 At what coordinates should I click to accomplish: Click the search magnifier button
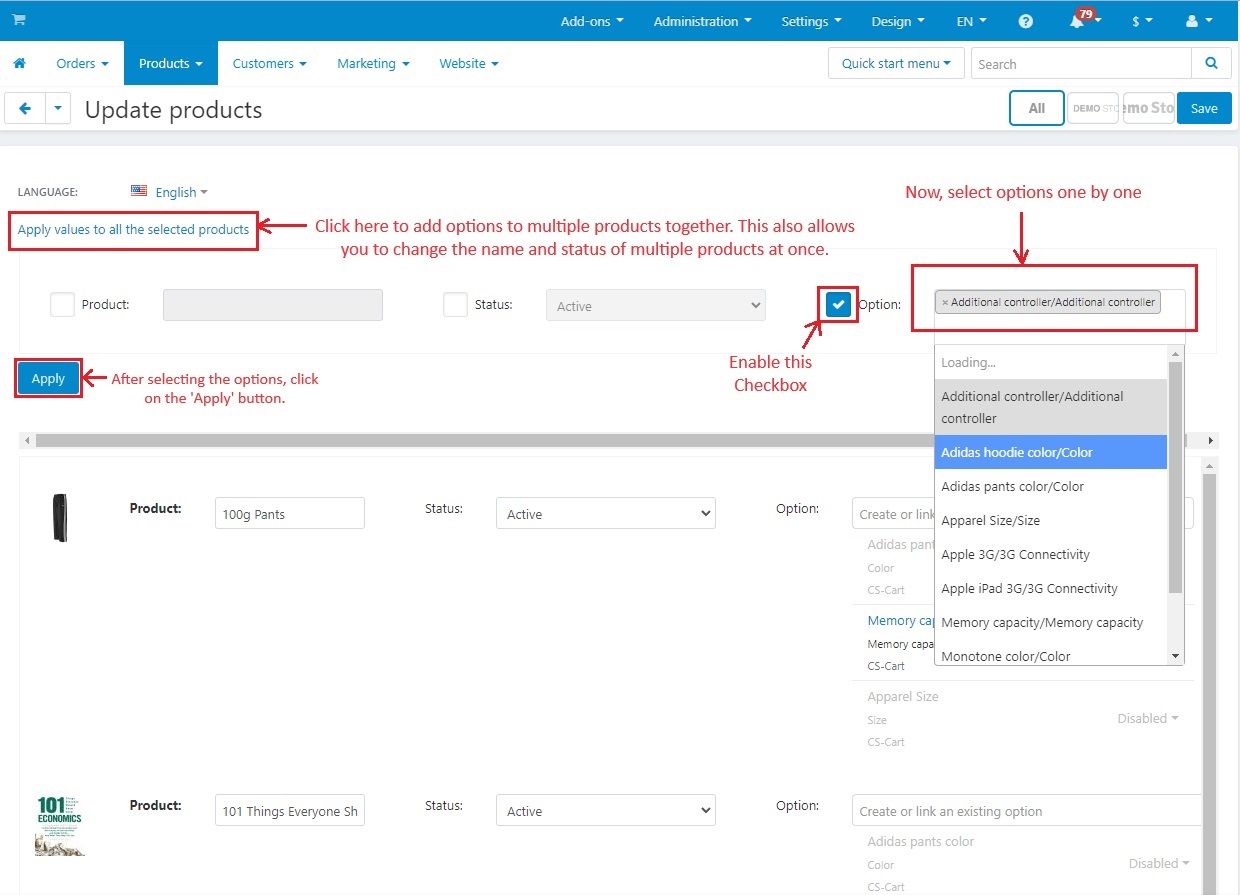tap(1211, 63)
